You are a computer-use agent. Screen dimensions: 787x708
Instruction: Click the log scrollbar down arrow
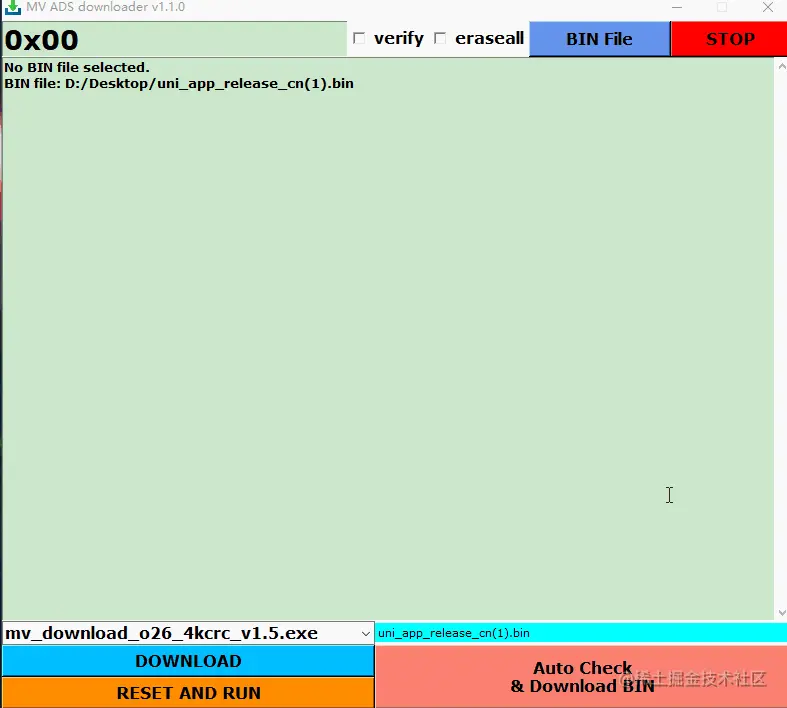781,613
